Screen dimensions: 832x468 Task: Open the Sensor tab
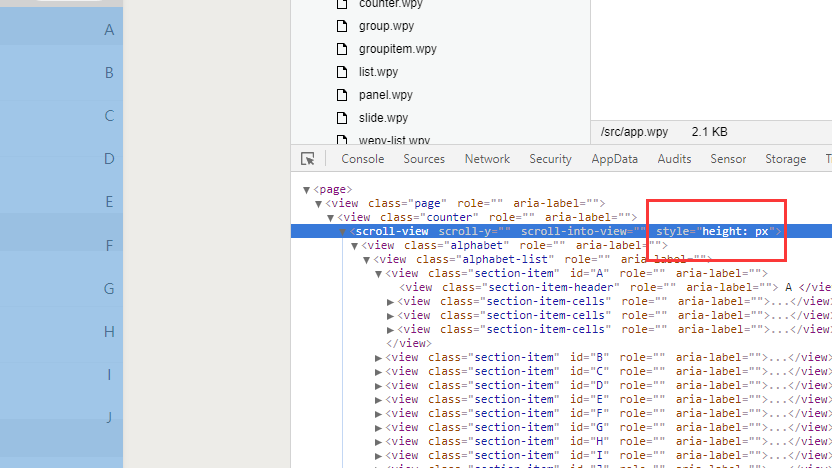(x=728, y=159)
